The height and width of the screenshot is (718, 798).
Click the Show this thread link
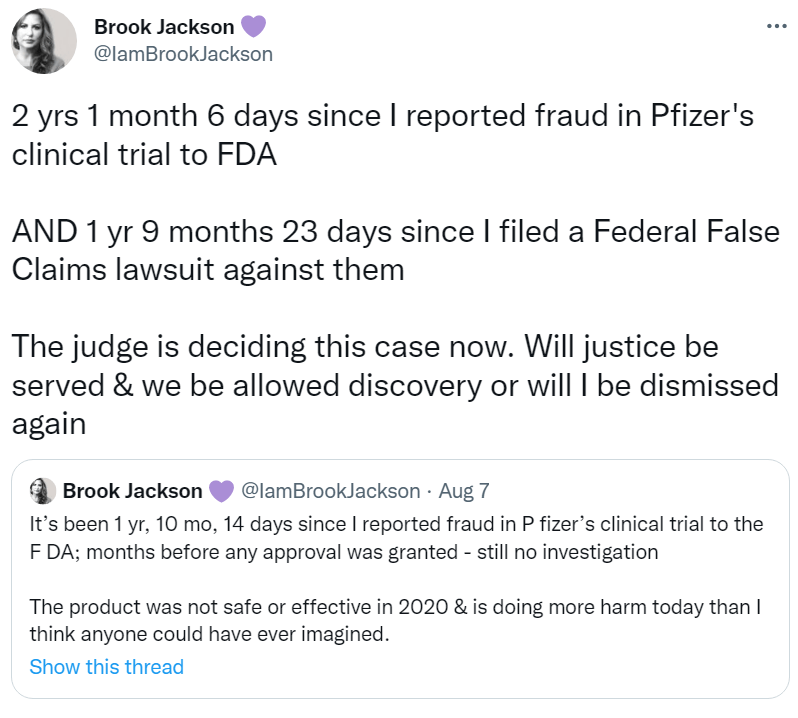coord(106,667)
